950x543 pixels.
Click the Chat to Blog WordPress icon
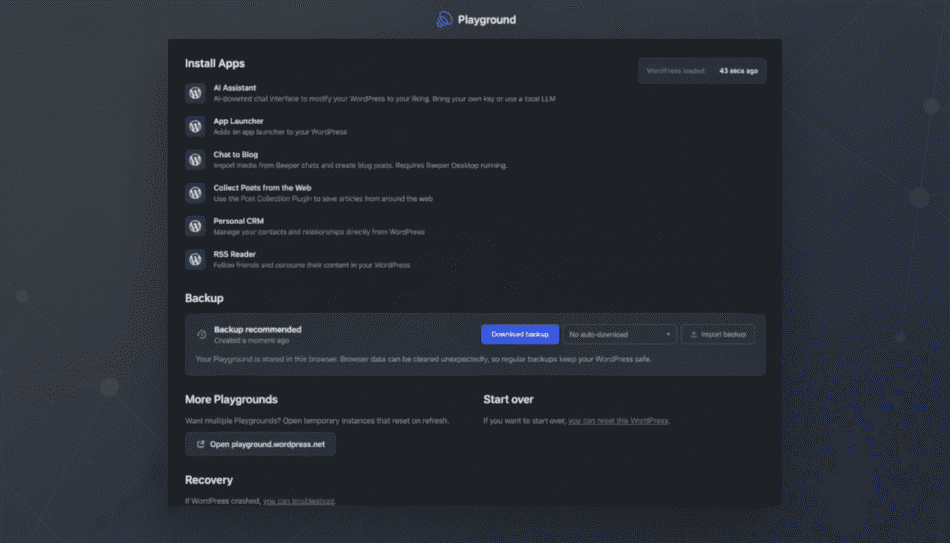coord(195,159)
